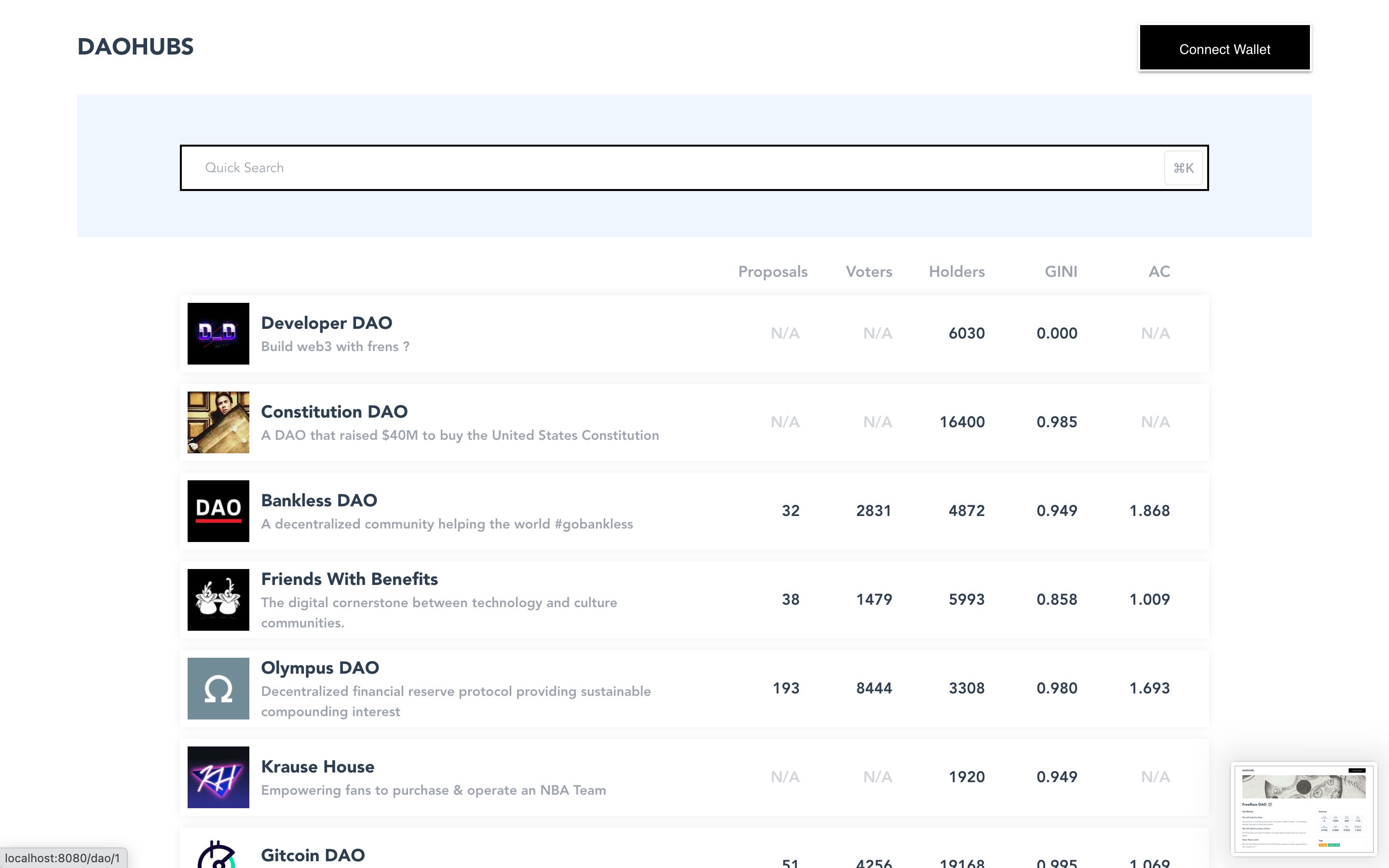Screen dimensions: 1389x868
Task: Click Olympus DAO voters value 8444
Action: click(x=873, y=688)
